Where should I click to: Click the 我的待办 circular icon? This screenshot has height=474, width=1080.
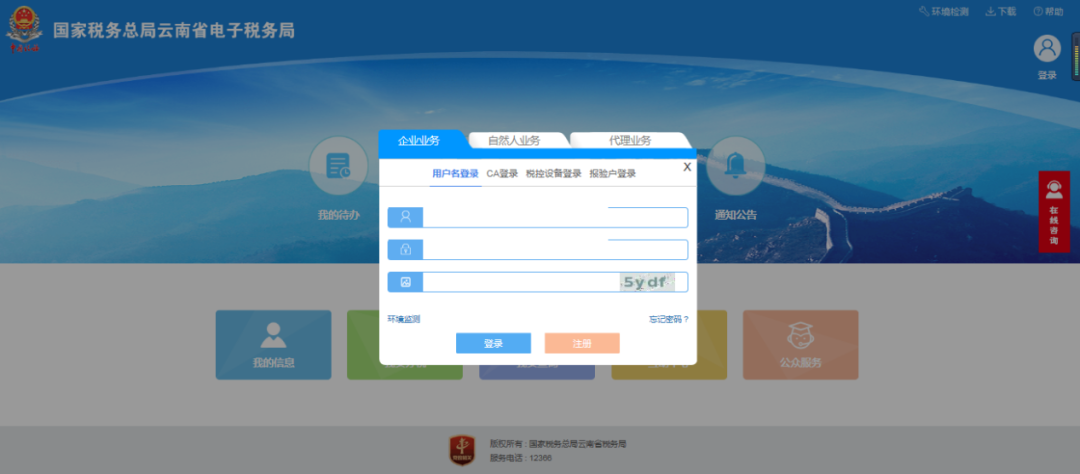pos(338,166)
